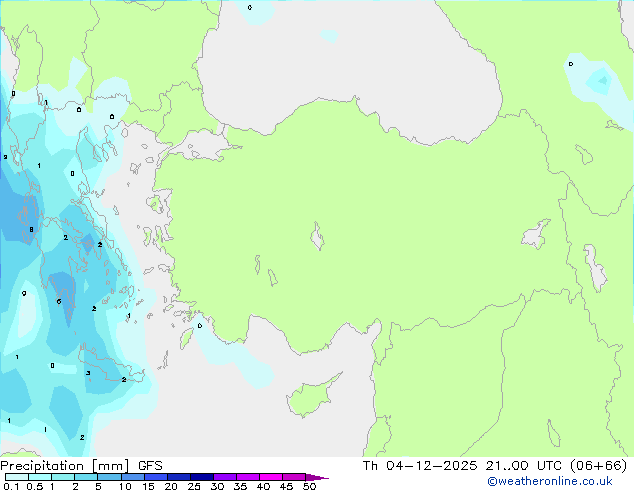This screenshot has width=634, height=490.
Task: Select the 30–35 mm violet legend swatch
Action: [x=224, y=477]
